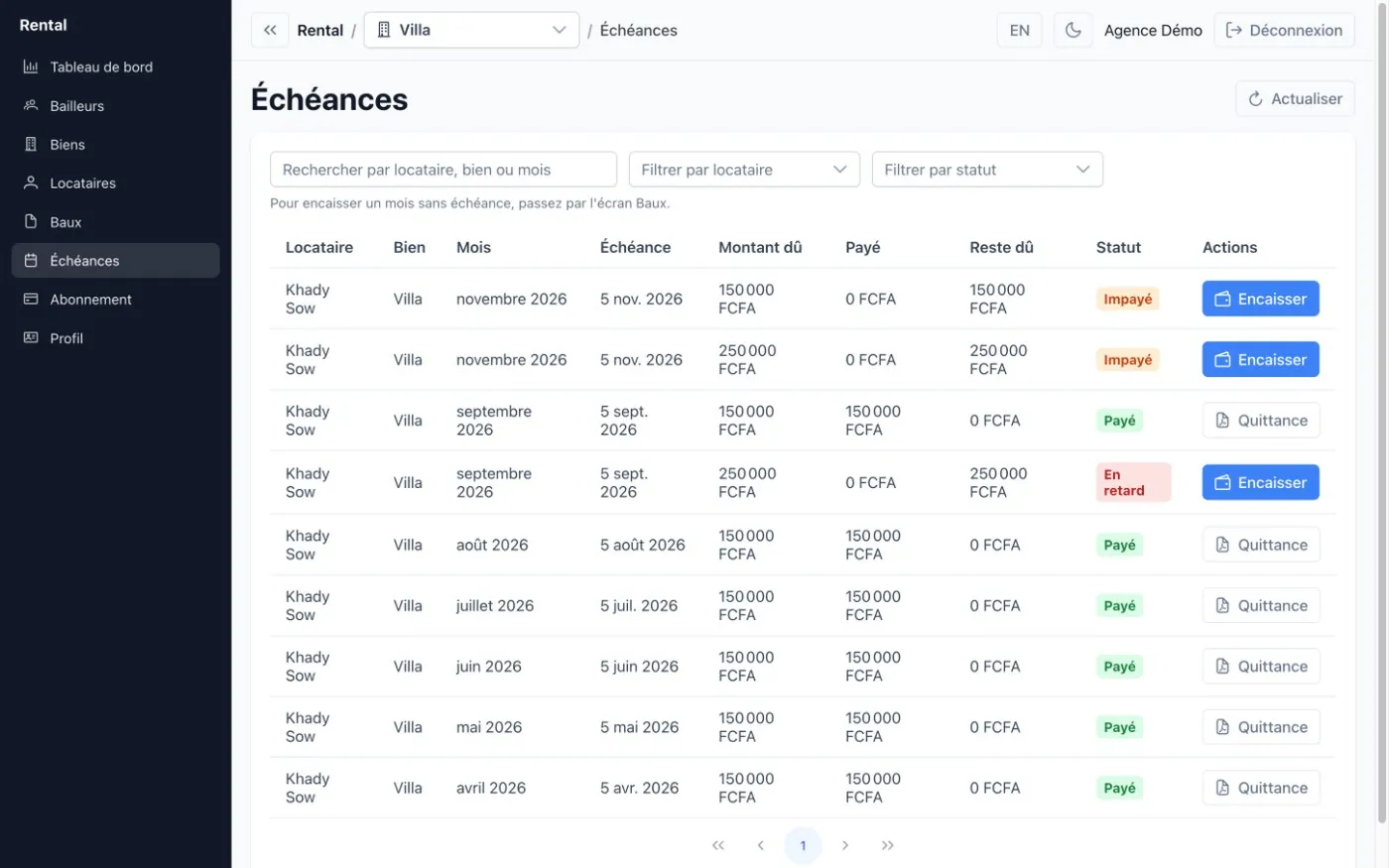Switch language with the EN button
Image resolution: width=1389 pixels, height=868 pixels.
[1019, 30]
